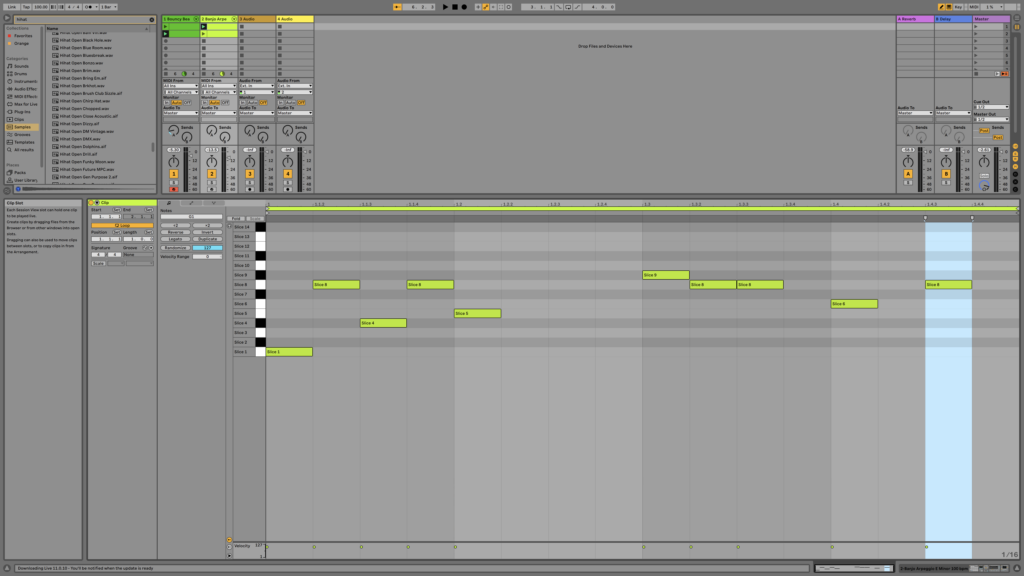
Task: Arm the transport Record button
Action: click(464, 7)
